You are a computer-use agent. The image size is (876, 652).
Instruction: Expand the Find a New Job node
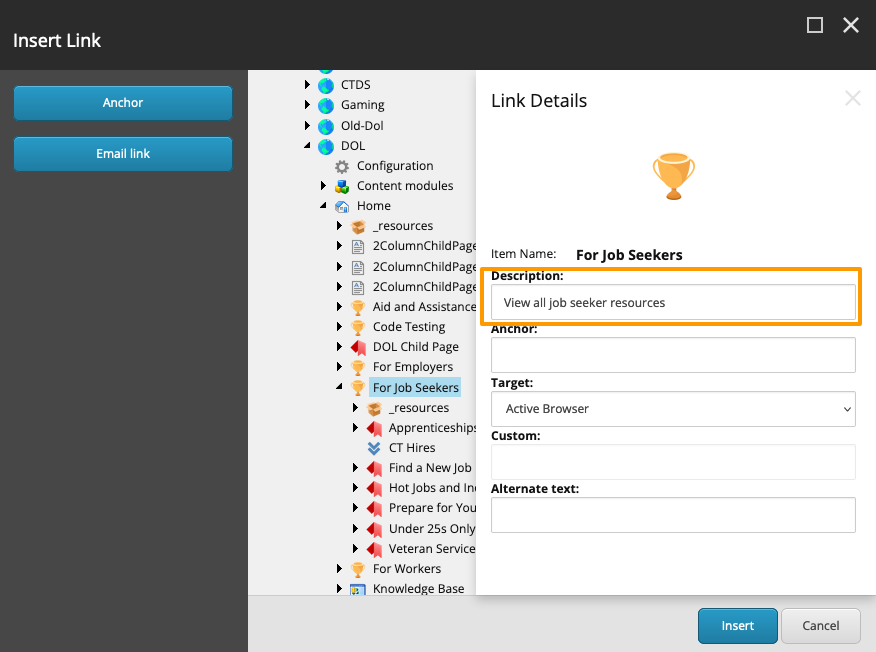tap(356, 468)
